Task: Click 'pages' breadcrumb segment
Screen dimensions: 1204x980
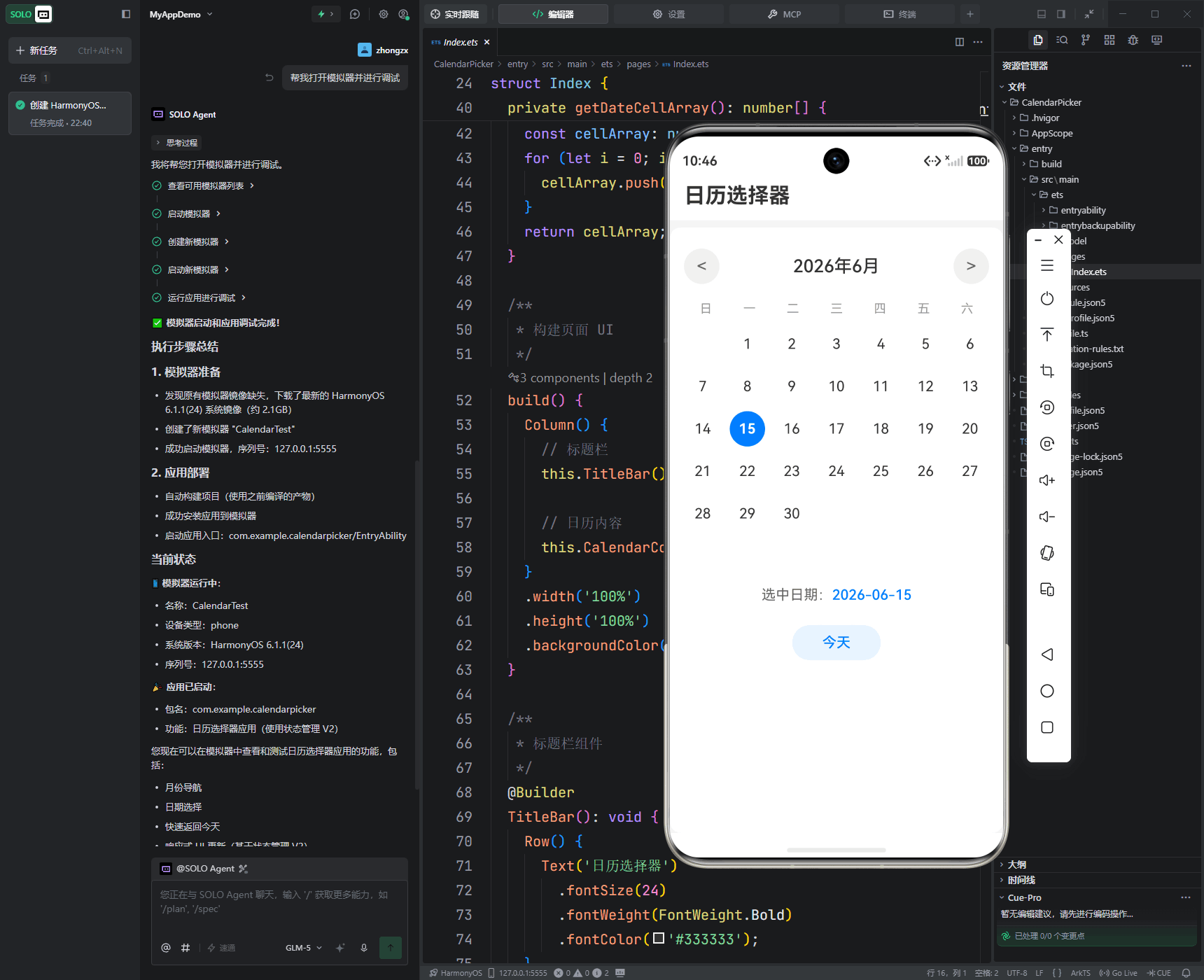Action: pyautogui.click(x=638, y=64)
